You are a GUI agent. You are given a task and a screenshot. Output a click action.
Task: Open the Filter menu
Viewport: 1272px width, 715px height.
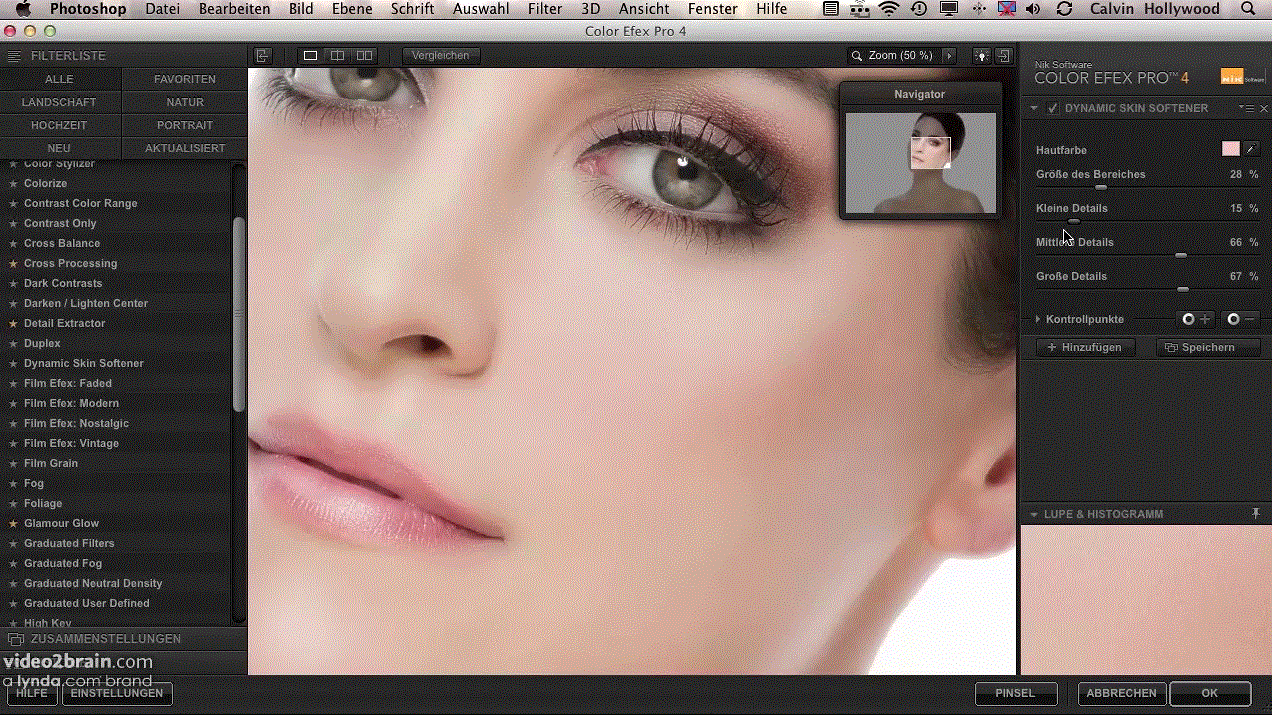545,9
